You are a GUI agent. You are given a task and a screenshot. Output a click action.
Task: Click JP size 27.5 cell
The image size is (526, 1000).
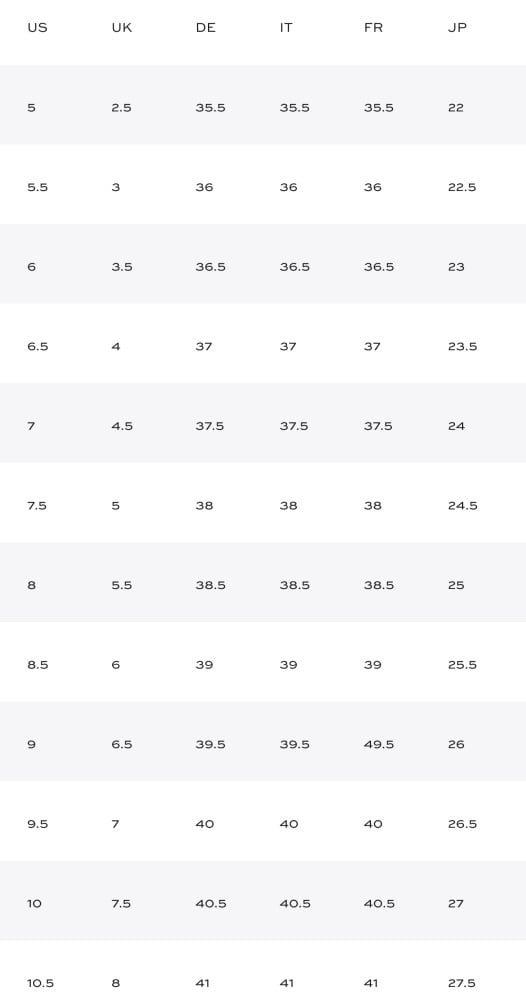click(x=462, y=983)
